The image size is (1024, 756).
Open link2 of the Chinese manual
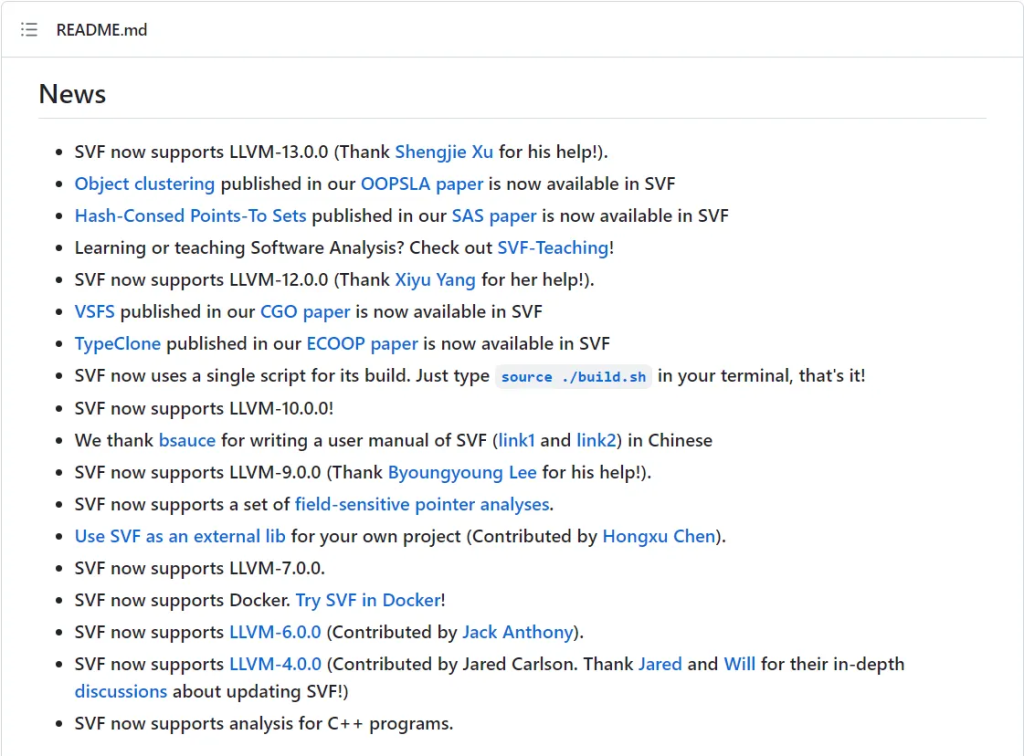pos(596,440)
